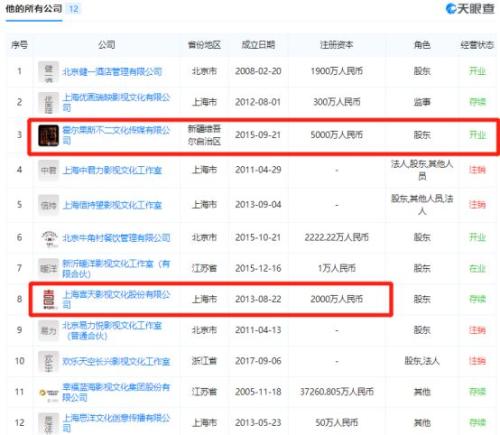Image resolution: width=500 pixels, height=435 pixels.
Task: Open the 他的所有公司 tab
Action: [34, 9]
